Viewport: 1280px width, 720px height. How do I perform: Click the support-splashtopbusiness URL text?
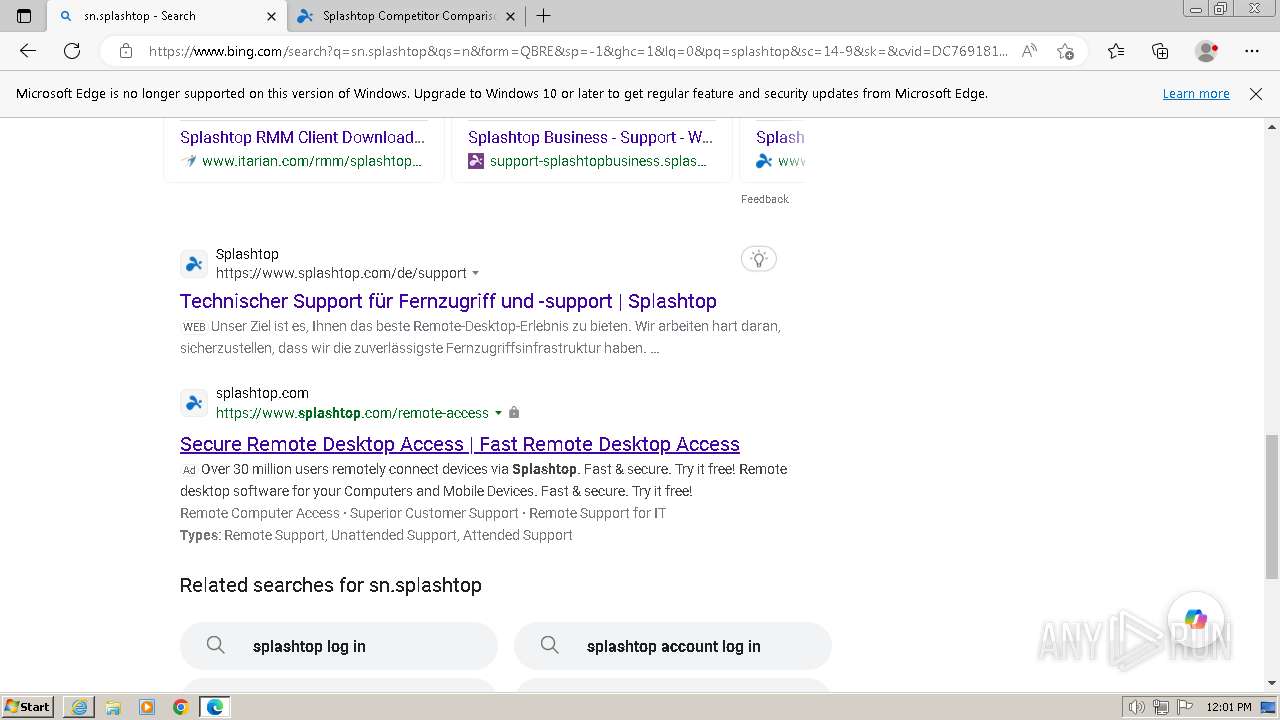pyautogui.click(x=598, y=161)
